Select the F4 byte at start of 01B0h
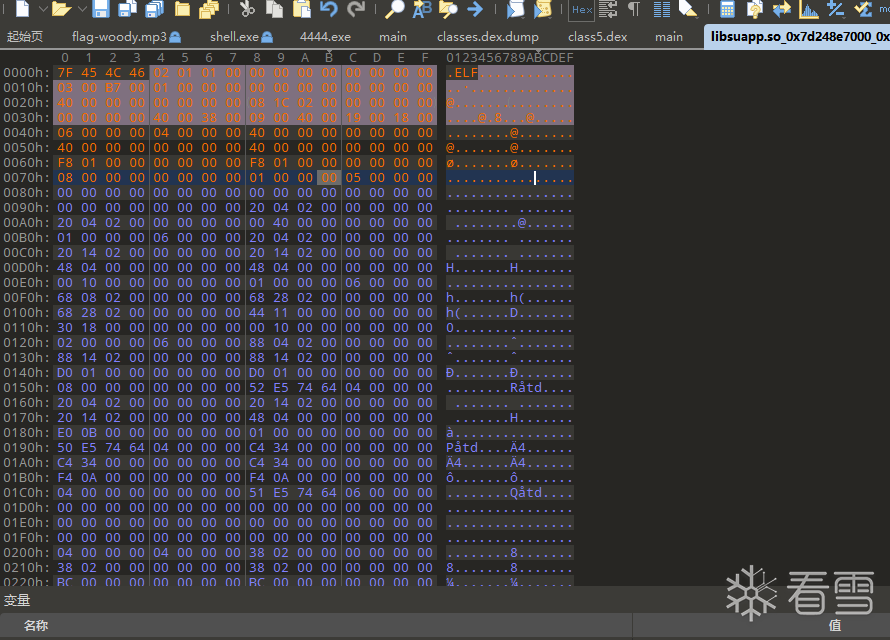This screenshot has width=890, height=640. tap(65, 478)
